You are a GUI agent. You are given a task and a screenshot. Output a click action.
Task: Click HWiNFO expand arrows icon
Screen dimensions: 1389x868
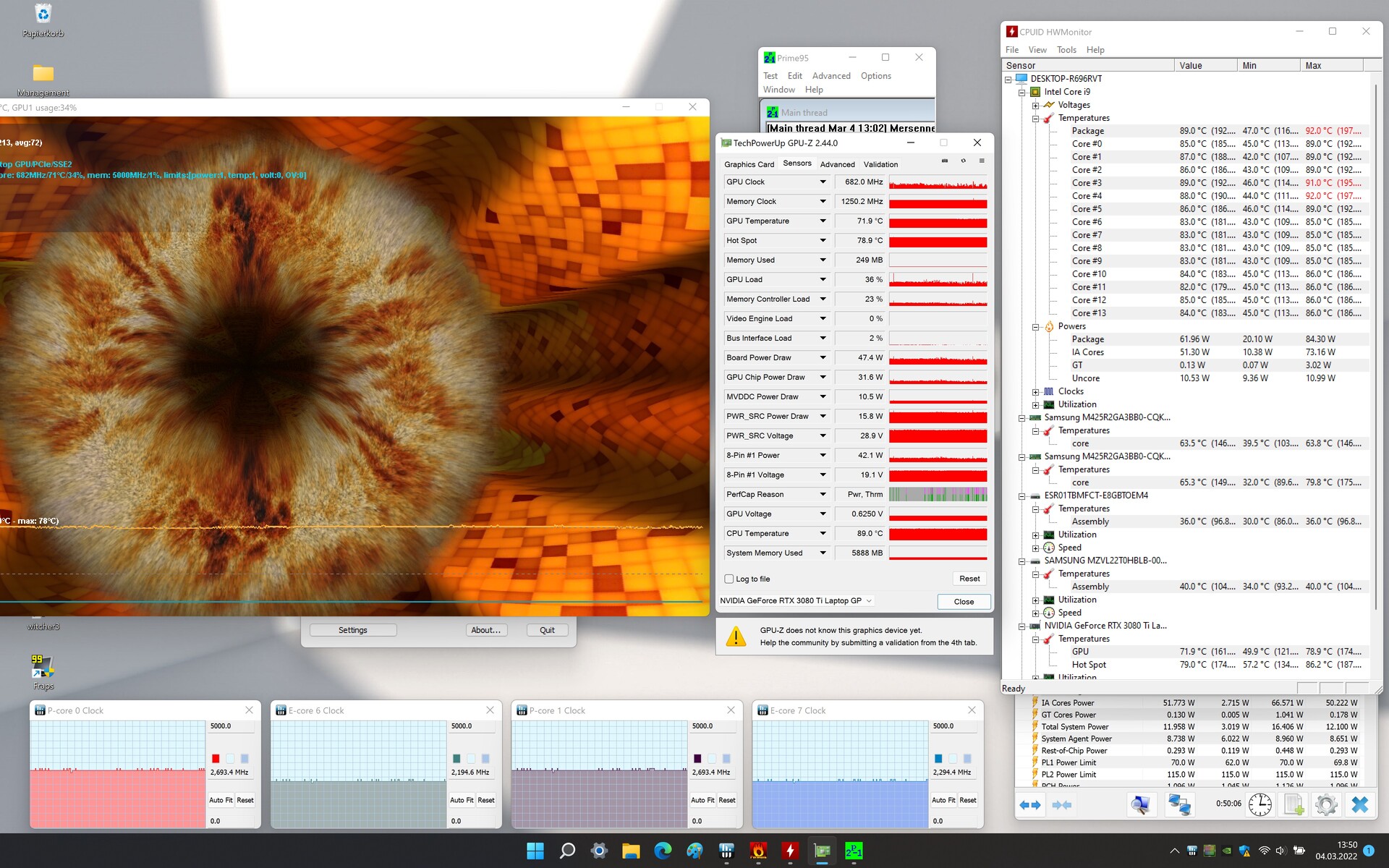click(x=1030, y=804)
